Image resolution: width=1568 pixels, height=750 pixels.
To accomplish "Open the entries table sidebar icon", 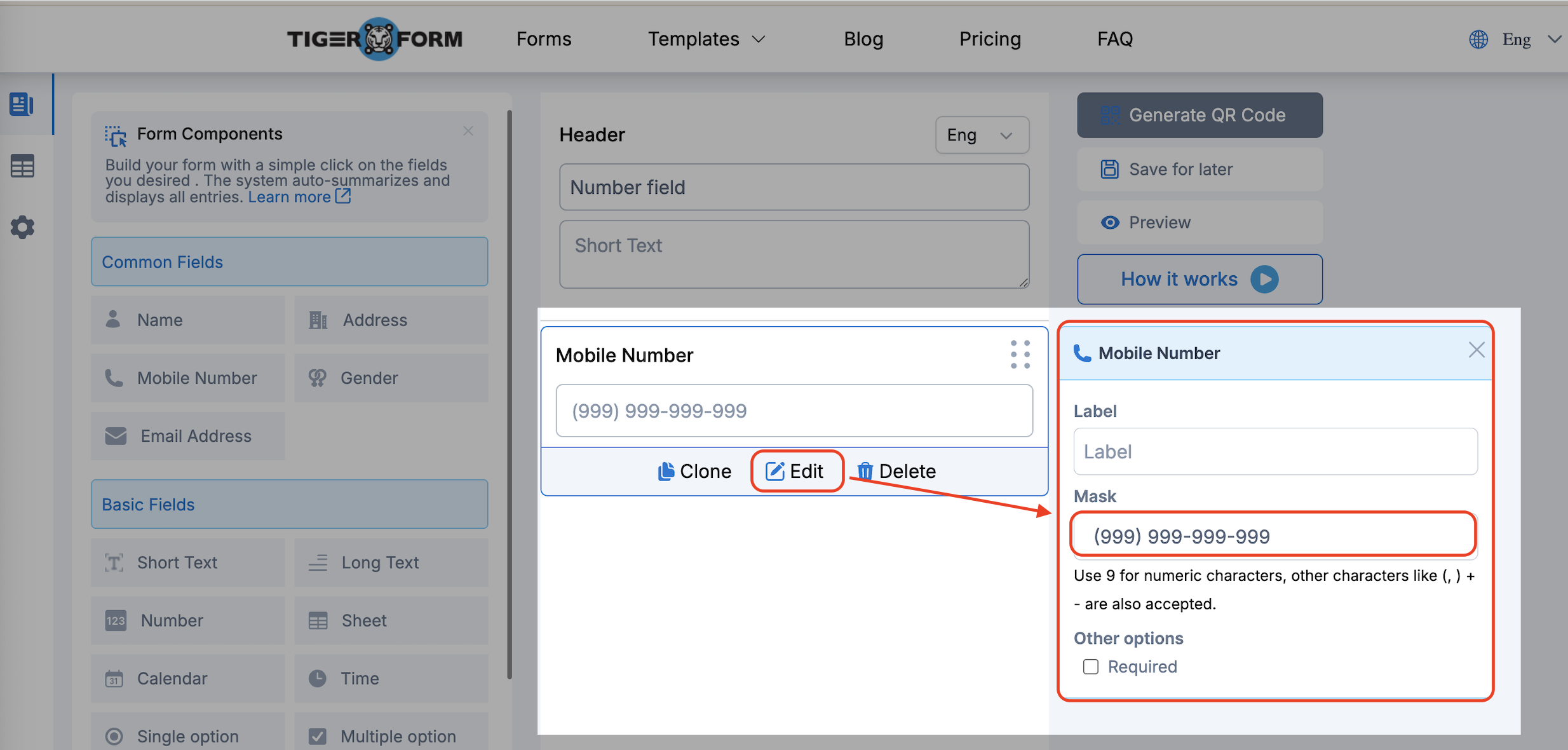I will [22, 167].
